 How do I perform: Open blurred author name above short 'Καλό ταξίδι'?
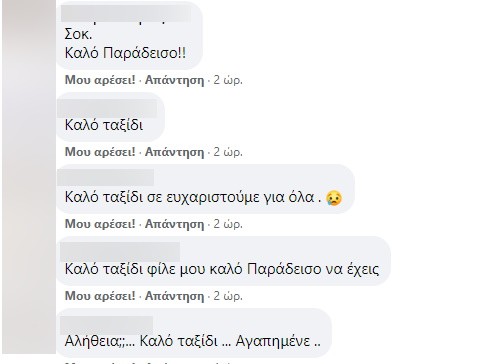pos(107,108)
